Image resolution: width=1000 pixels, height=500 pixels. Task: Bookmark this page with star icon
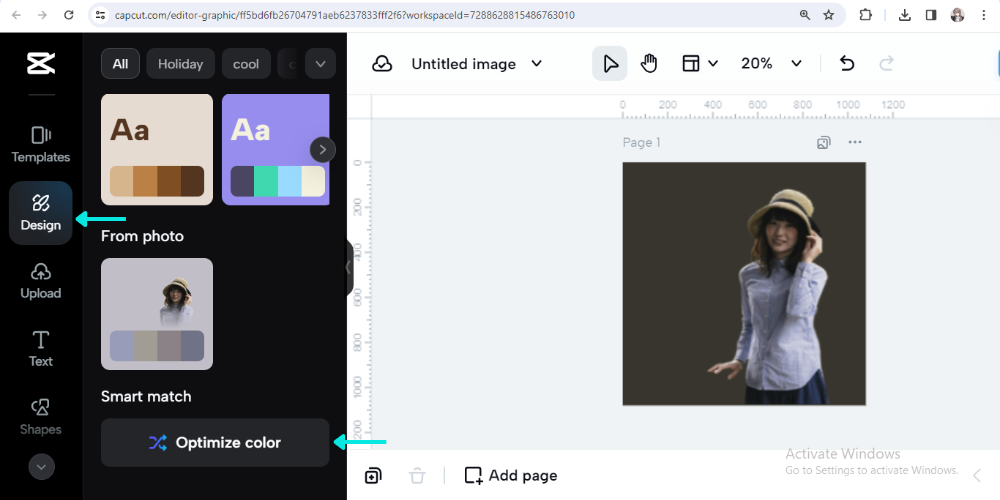(828, 15)
